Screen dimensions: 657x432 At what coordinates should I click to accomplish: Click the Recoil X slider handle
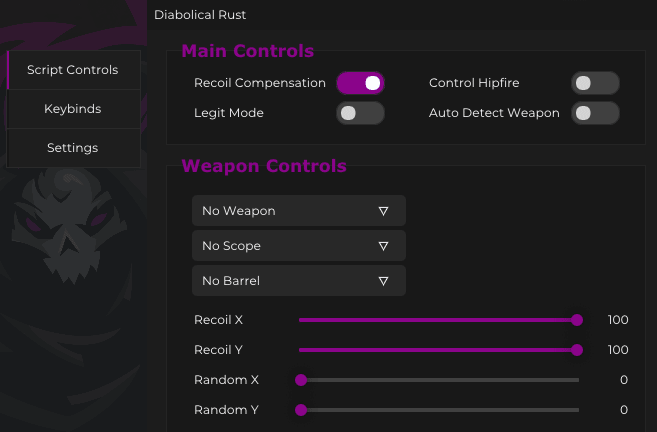click(577, 320)
